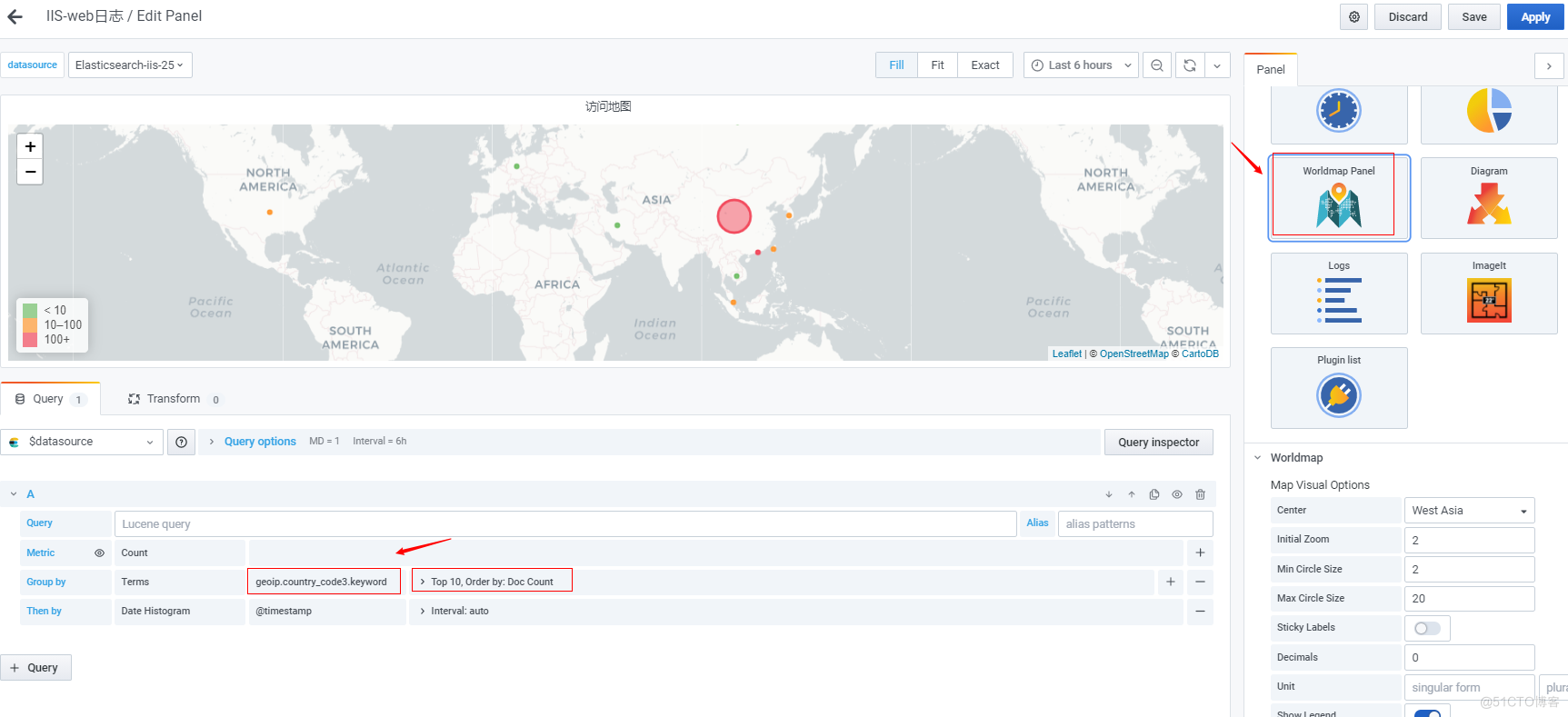This screenshot has width=1568, height=717.
Task: Open the Last 6 hours time picker
Action: (x=1081, y=65)
